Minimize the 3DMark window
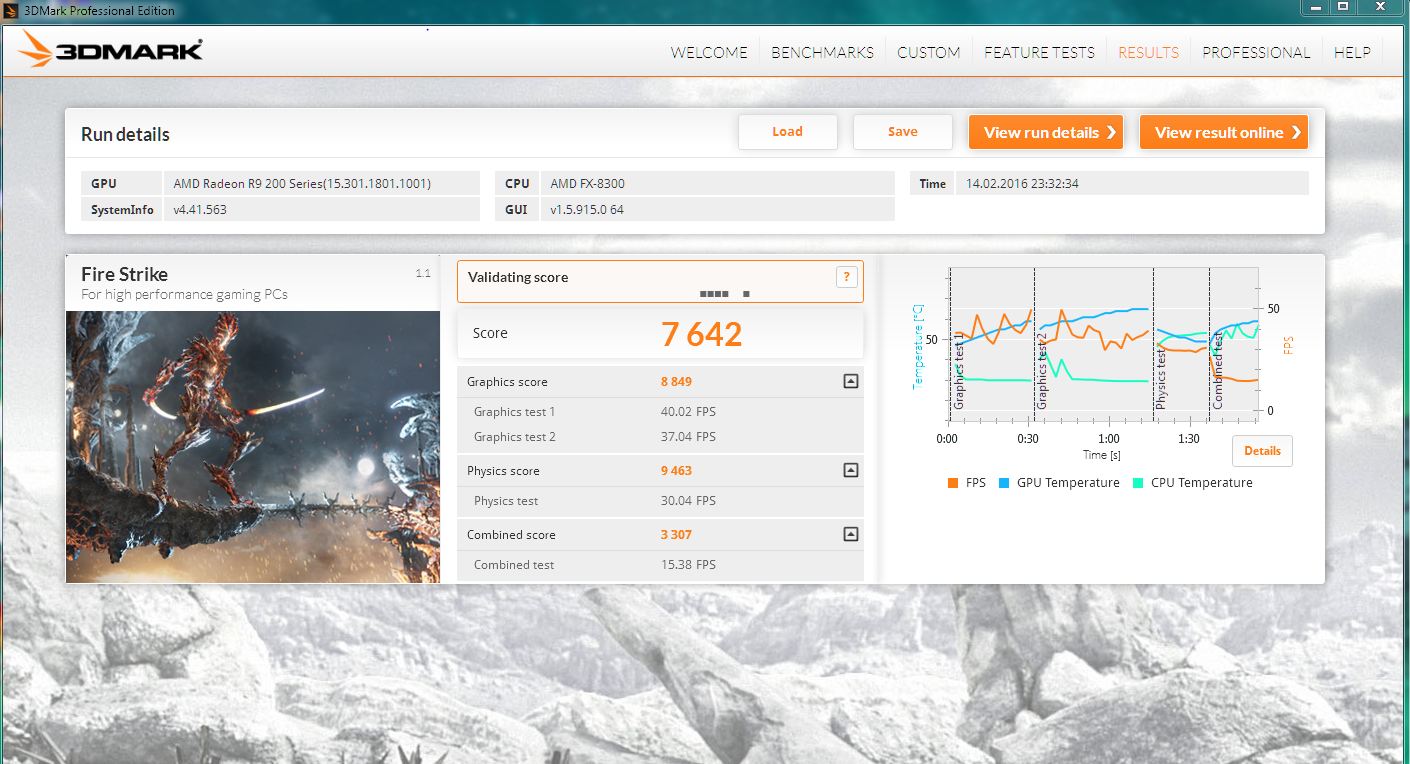 point(1316,8)
